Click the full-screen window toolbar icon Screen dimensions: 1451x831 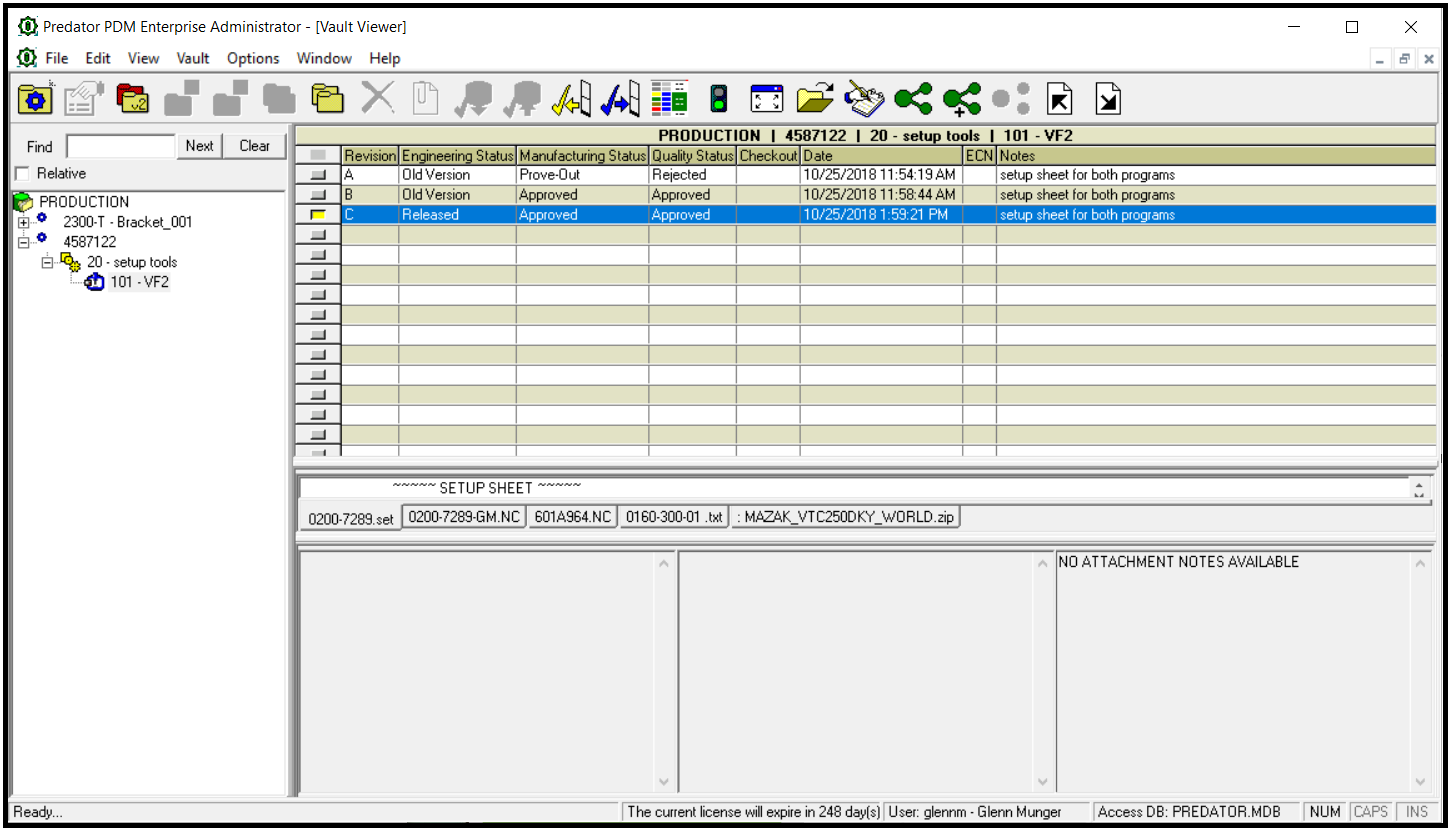(767, 98)
